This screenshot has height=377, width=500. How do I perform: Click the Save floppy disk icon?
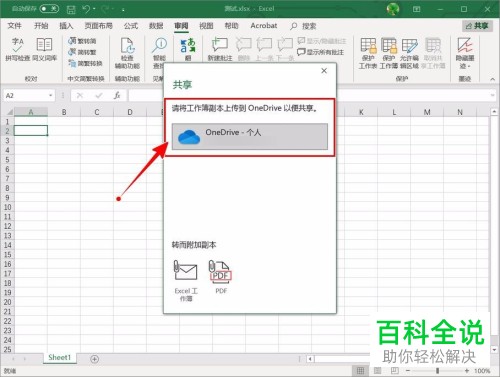(71, 9)
